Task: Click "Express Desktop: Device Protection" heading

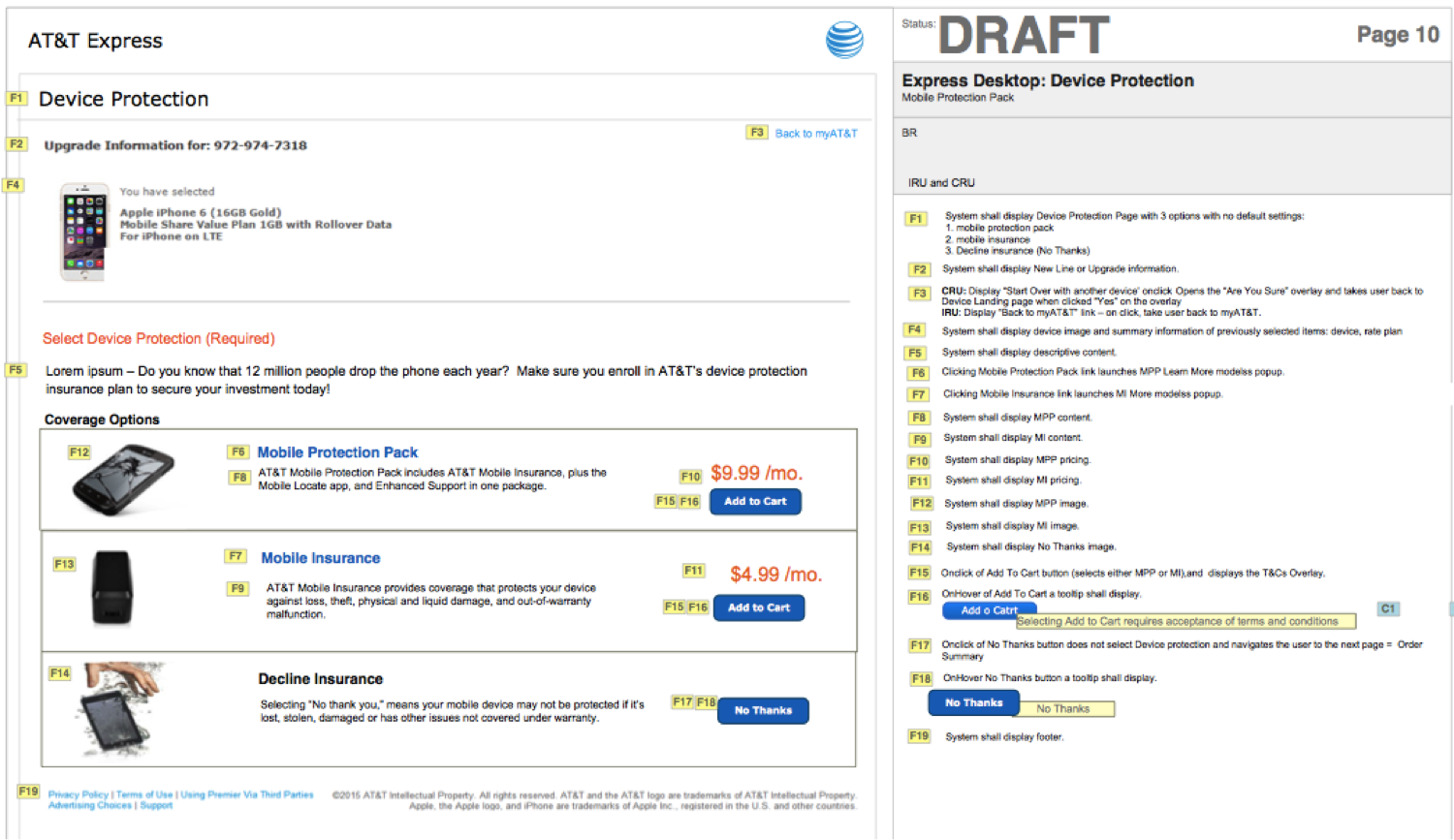Action: click(1048, 80)
